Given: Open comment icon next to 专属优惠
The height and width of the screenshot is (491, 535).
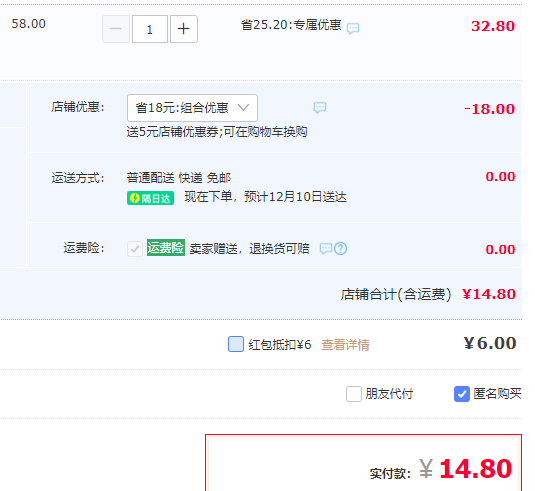Looking at the screenshot, I should [x=353, y=28].
